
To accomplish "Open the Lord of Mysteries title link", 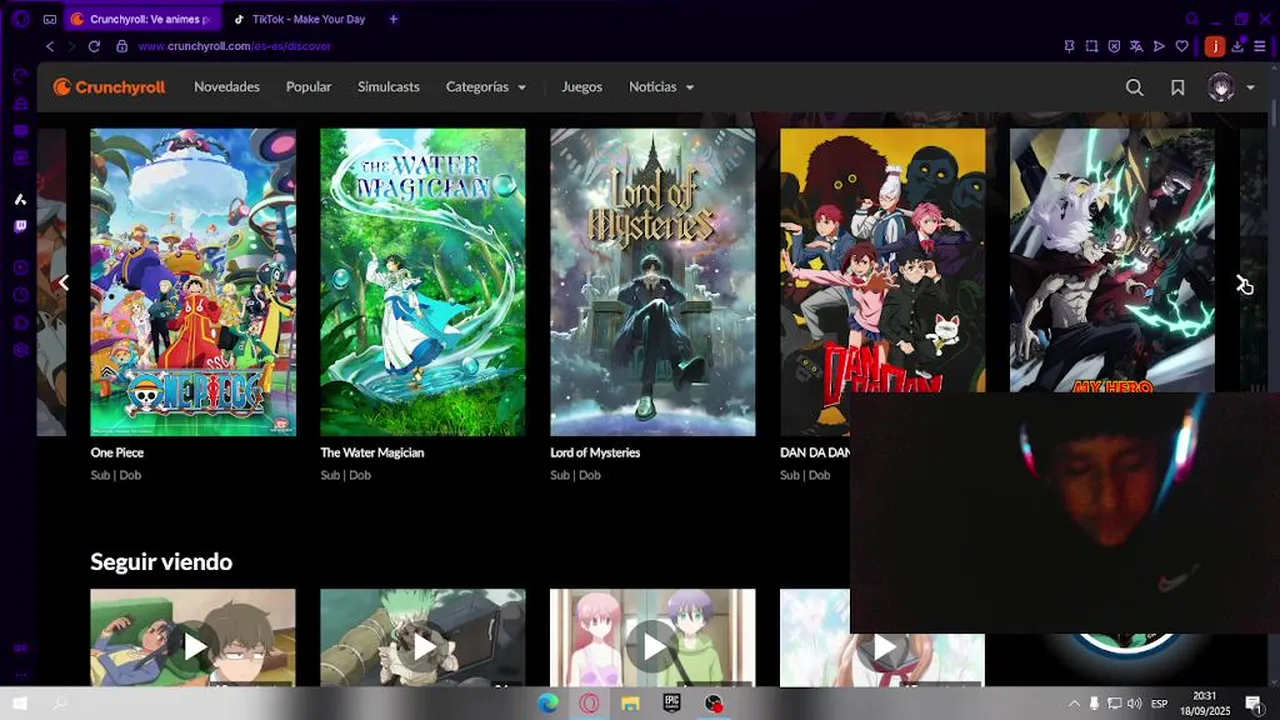I will [595, 453].
